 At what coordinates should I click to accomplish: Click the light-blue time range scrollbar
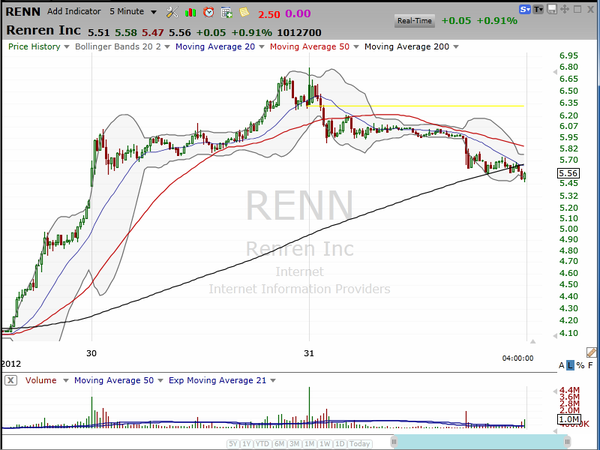pos(481,442)
